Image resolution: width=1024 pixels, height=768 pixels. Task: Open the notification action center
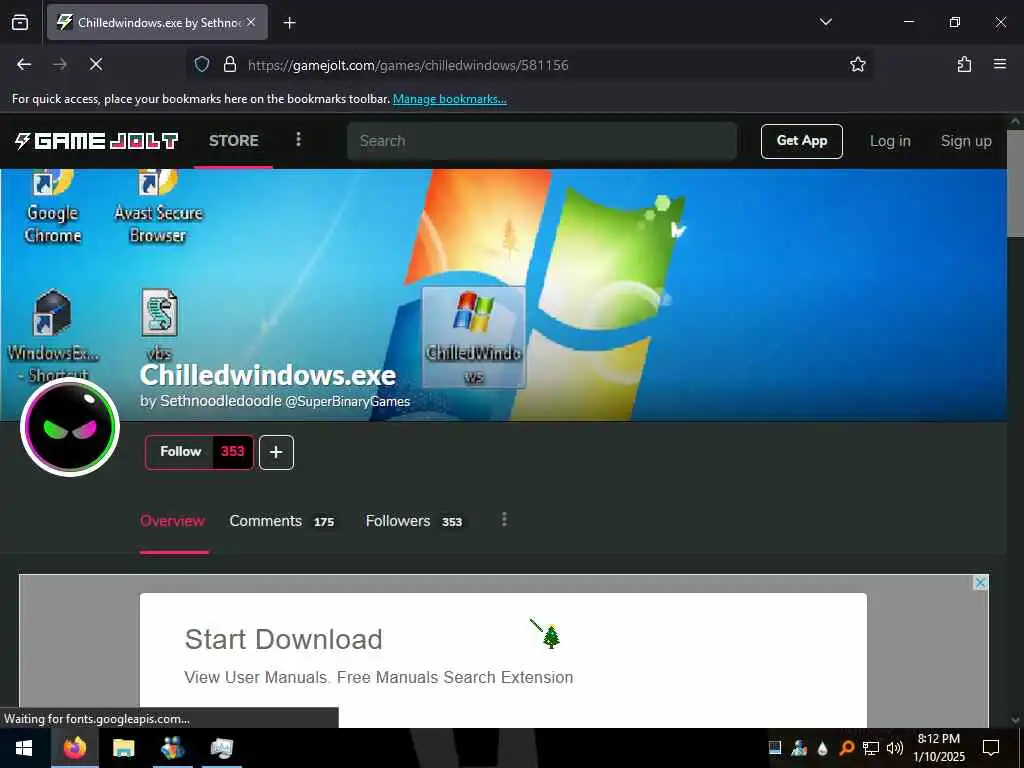coord(991,748)
